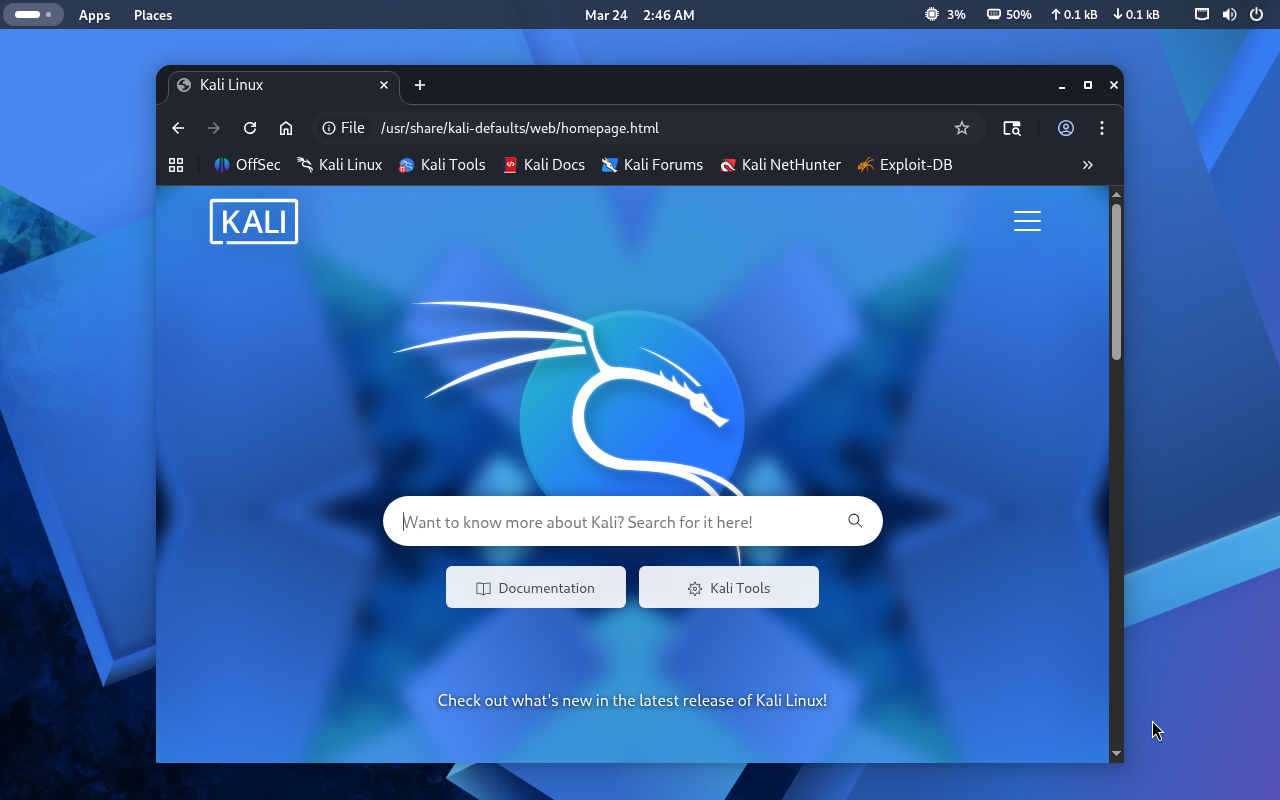Open the user profile icon
The height and width of the screenshot is (800, 1280).
click(x=1066, y=128)
